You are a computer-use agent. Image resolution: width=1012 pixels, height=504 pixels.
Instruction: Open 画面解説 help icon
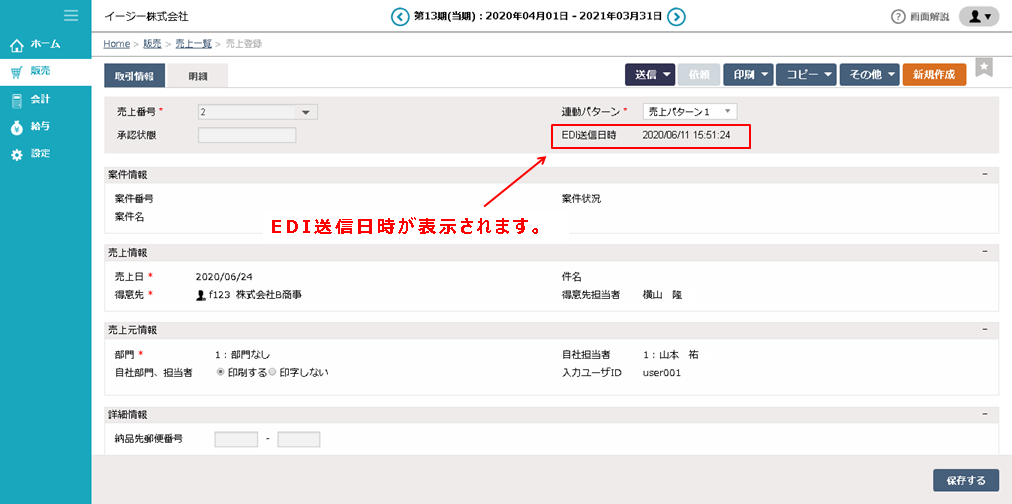[x=898, y=17]
